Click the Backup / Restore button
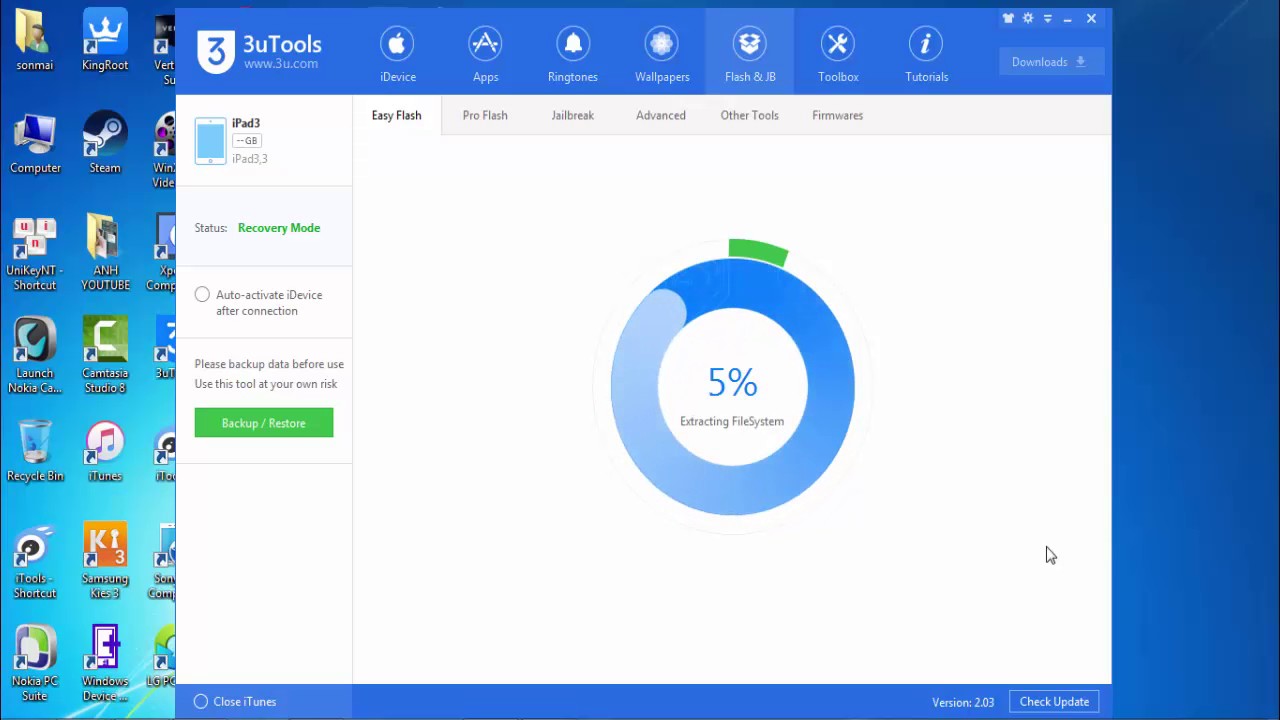The width and height of the screenshot is (1280, 720). 264,423
